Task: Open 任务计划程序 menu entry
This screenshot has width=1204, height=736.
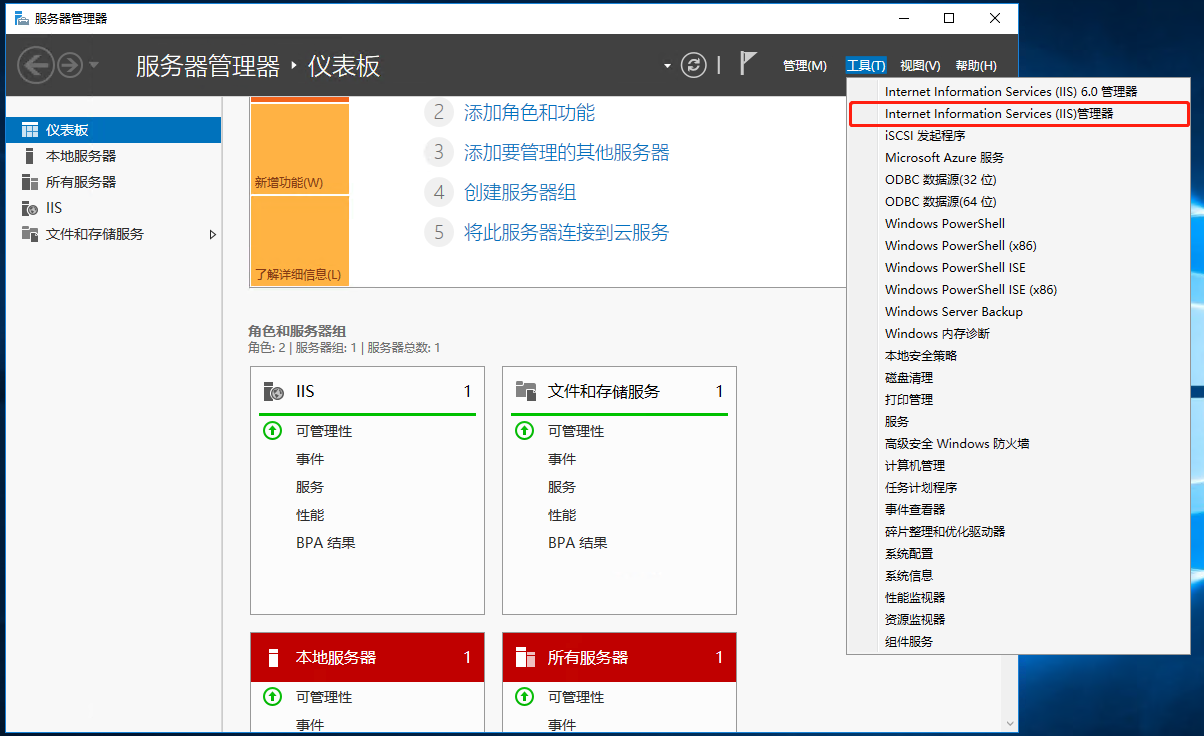Action: coord(1019,487)
